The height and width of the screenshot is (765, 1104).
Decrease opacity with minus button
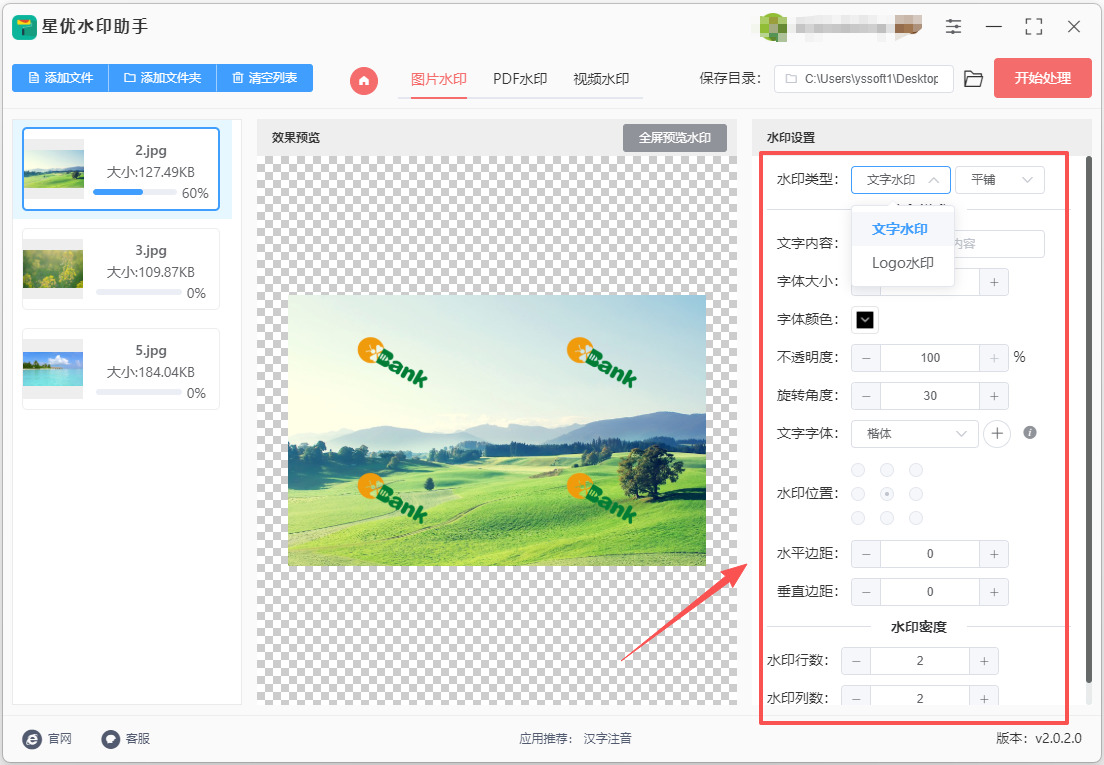pos(866,358)
